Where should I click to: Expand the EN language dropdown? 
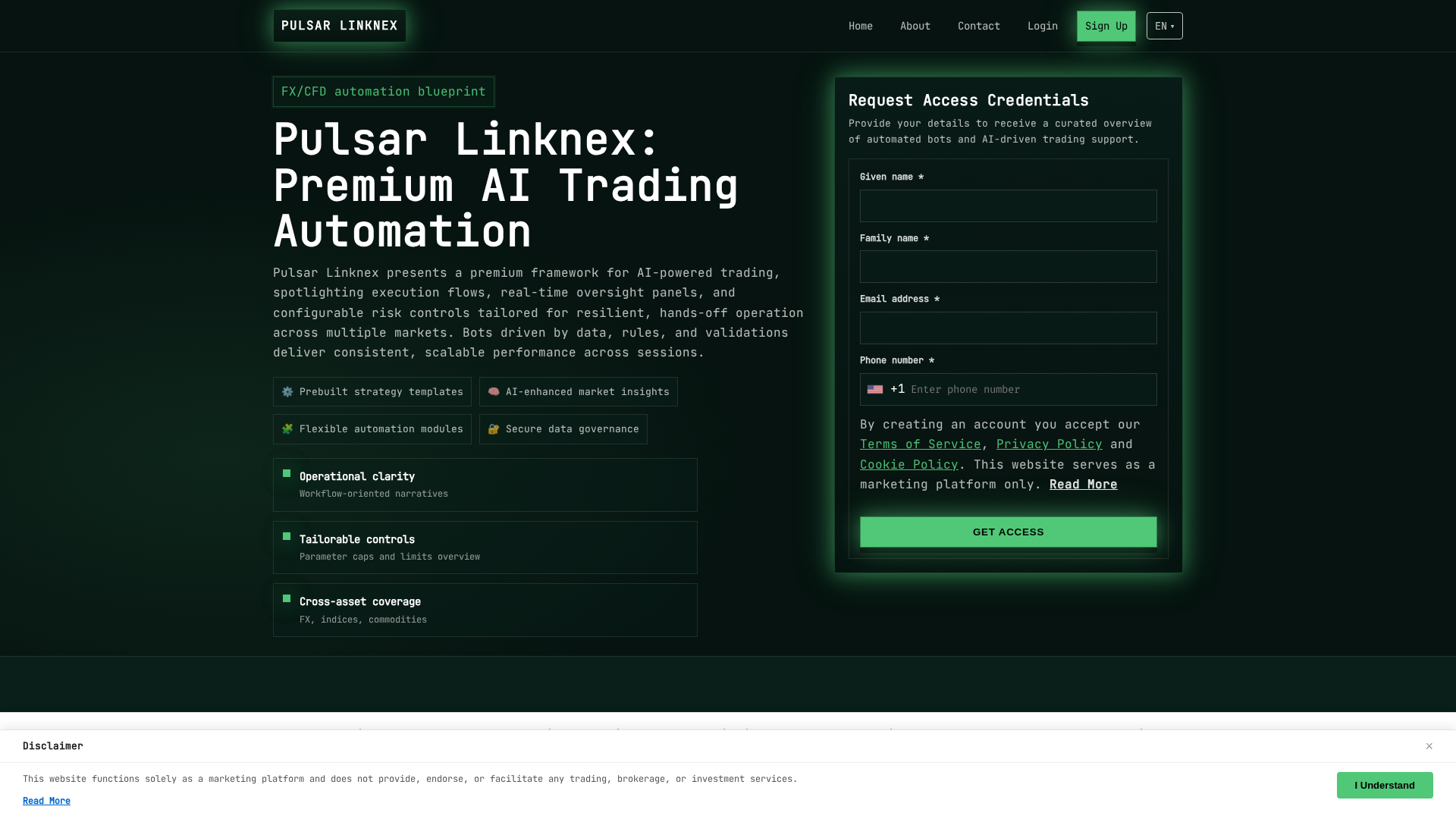tap(1164, 26)
